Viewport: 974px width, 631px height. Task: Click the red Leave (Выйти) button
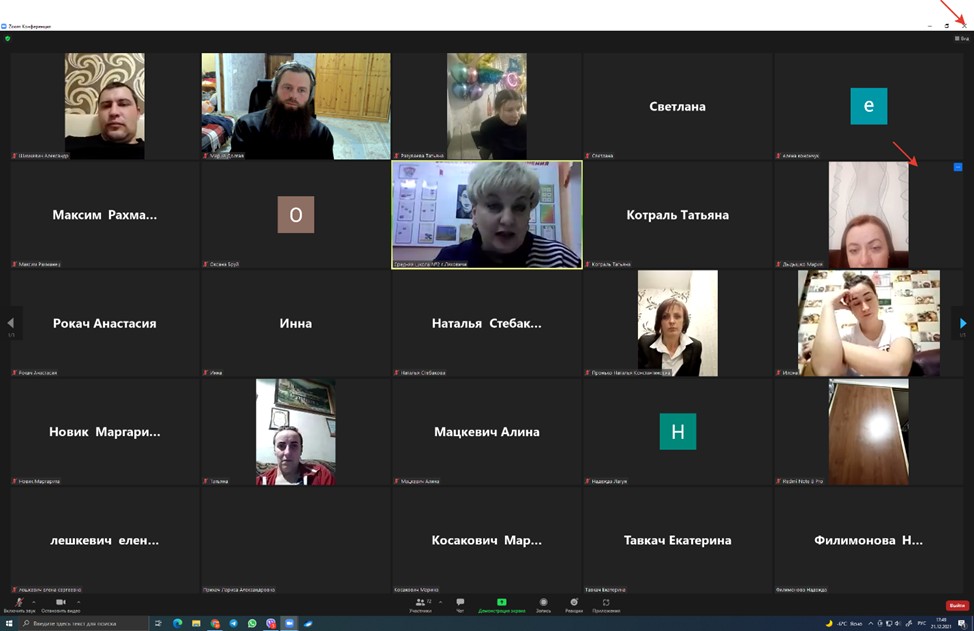click(x=957, y=605)
